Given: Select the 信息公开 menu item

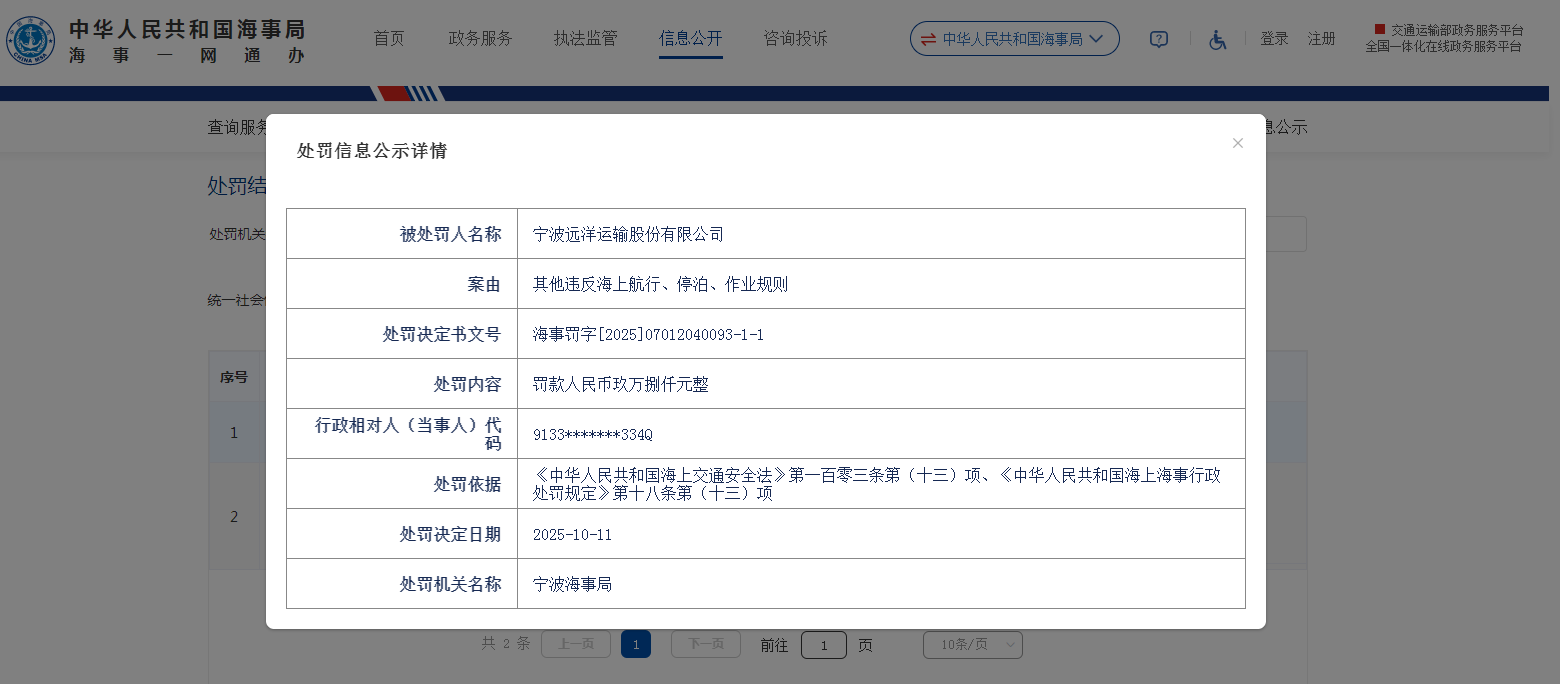Looking at the screenshot, I should [690, 38].
